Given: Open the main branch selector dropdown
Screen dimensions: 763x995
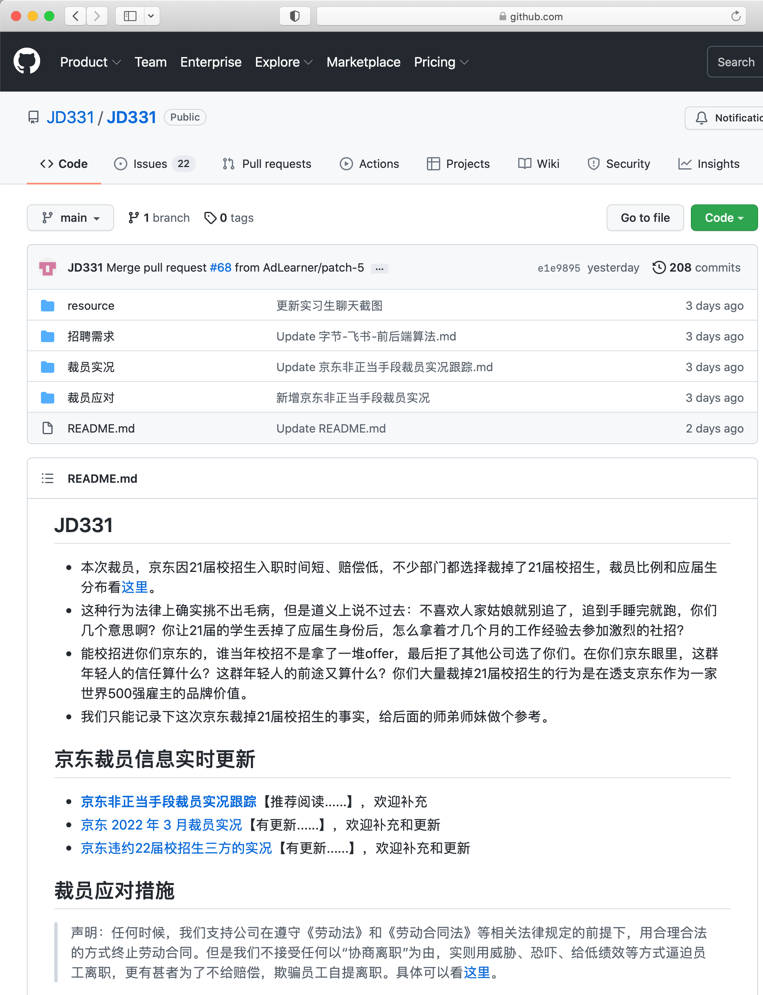Looking at the screenshot, I should [x=70, y=218].
